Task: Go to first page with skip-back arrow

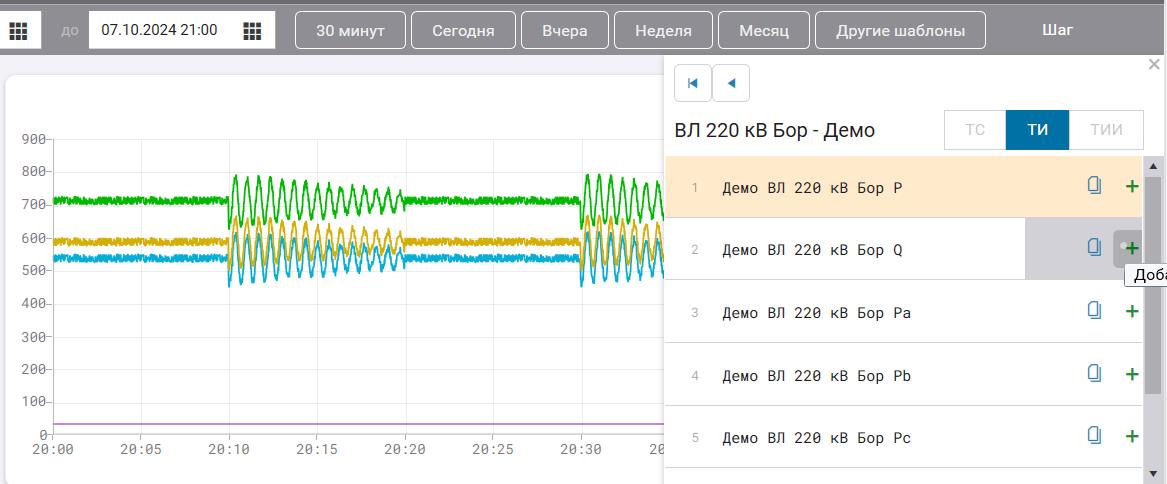Action: pos(693,83)
